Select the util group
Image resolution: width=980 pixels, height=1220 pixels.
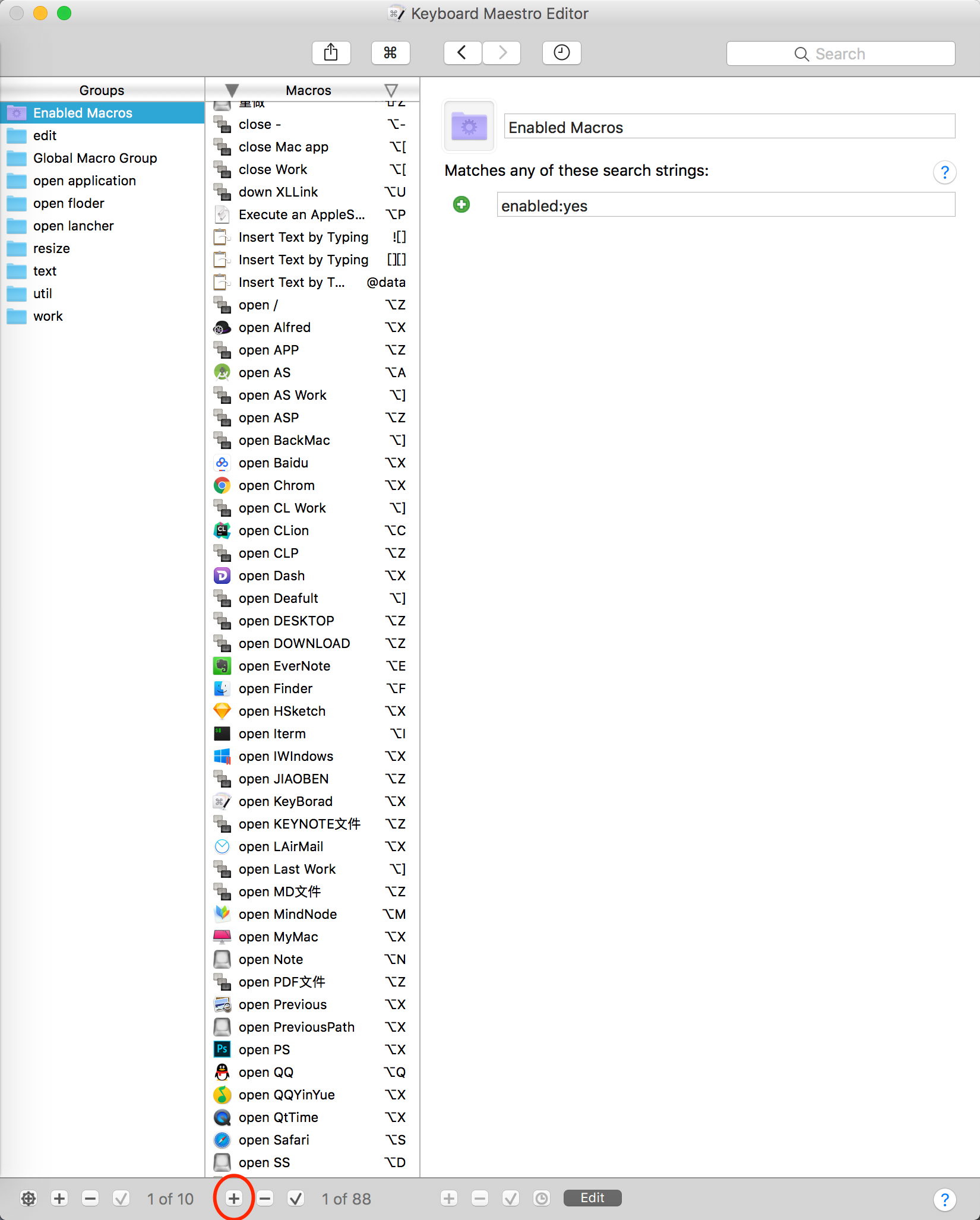pyautogui.click(x=102, y=293)
